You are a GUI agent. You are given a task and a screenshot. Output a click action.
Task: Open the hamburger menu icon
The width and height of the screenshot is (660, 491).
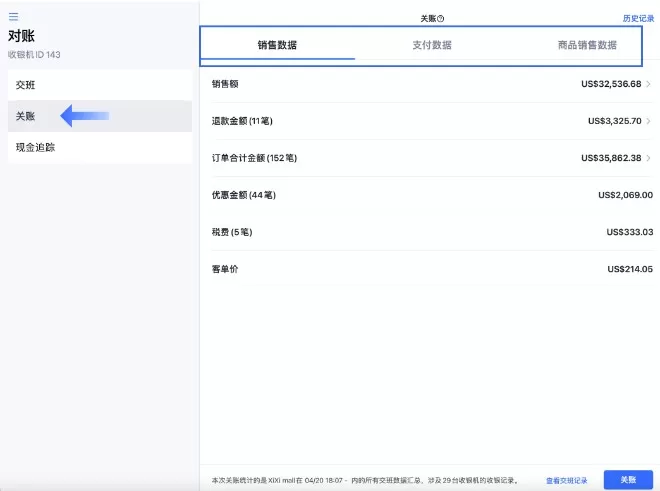(13, 16)
